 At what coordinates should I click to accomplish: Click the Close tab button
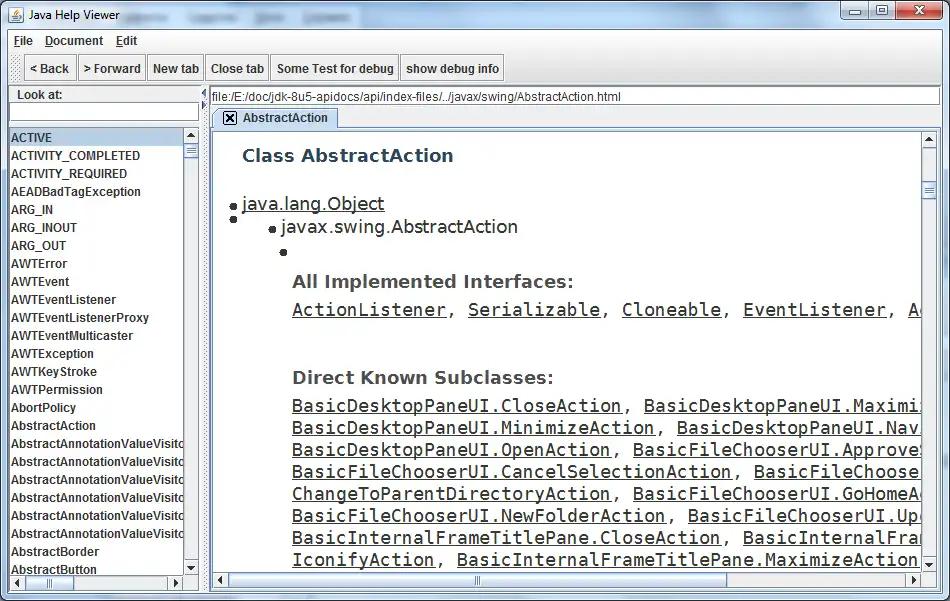tap(238, 68)
